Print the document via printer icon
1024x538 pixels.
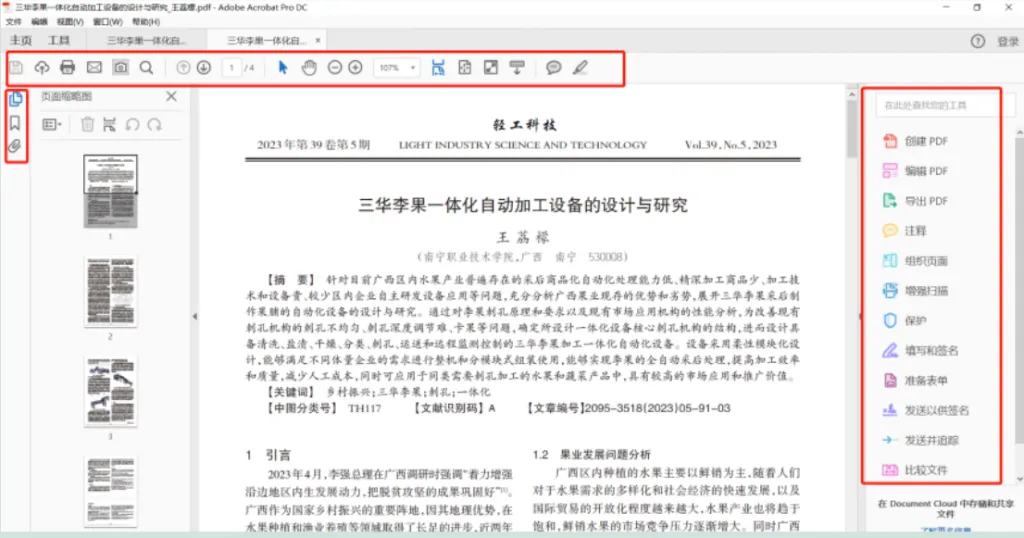pyautogui.click(x=67, y=67)
